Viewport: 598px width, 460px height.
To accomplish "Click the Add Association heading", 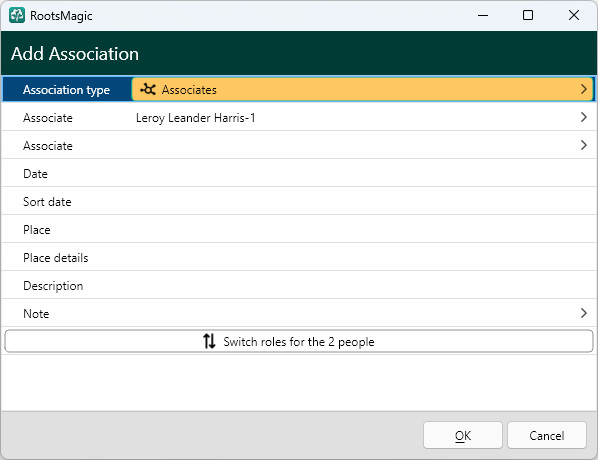I will pyautogui.click(x=75, y=54).
